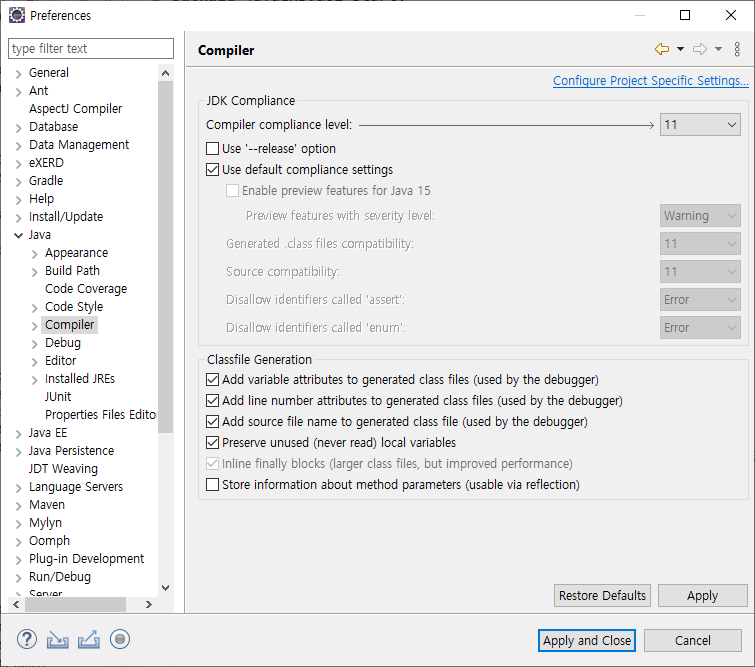Click Configure Project Specific Settings link
Image resolution: width=755 pixels, height=667 pixels.
pyautogui.click(x=651, y=80)
